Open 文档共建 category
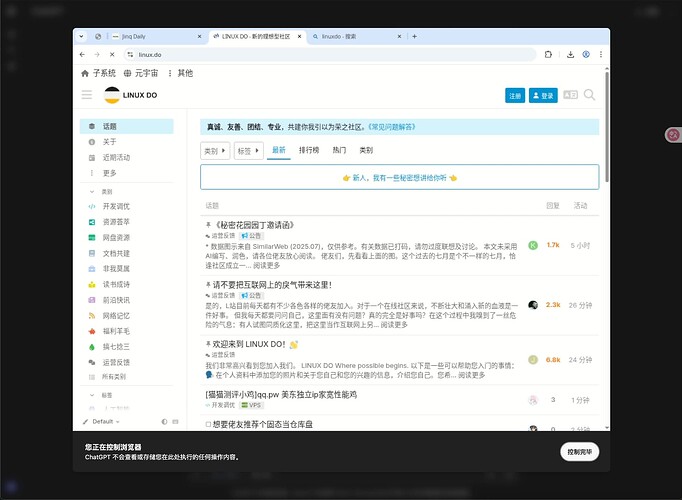682x500 pixels. (127, 253)
